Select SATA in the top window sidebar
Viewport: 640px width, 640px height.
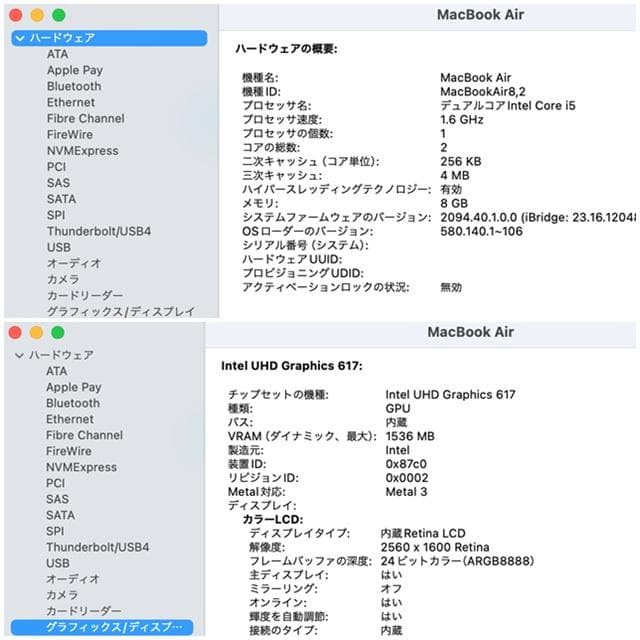62,199
